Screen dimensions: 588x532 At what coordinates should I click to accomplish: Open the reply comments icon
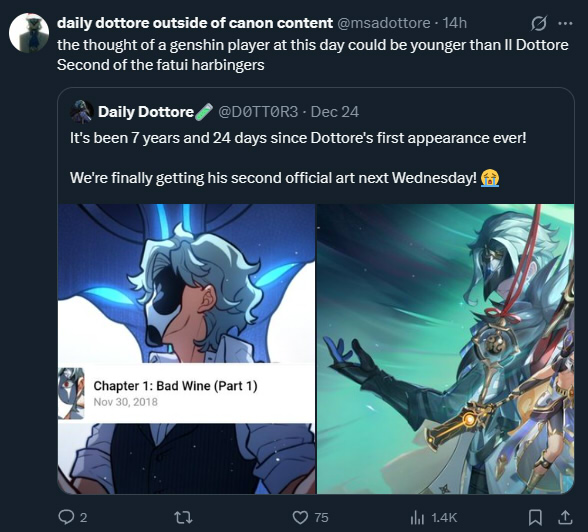(x=67, y=517)
